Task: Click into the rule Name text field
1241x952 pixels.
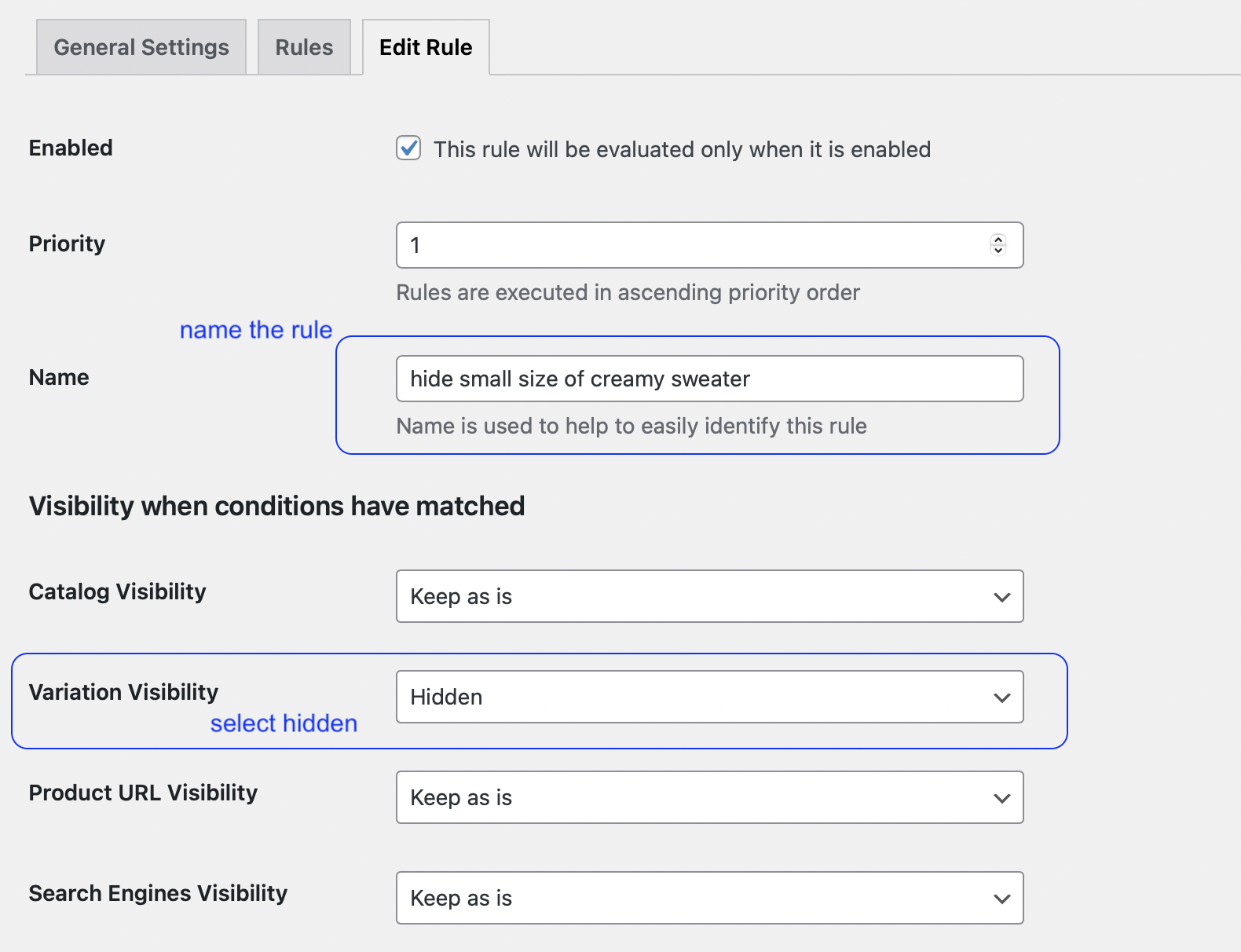Action: [x=709, y=379]
